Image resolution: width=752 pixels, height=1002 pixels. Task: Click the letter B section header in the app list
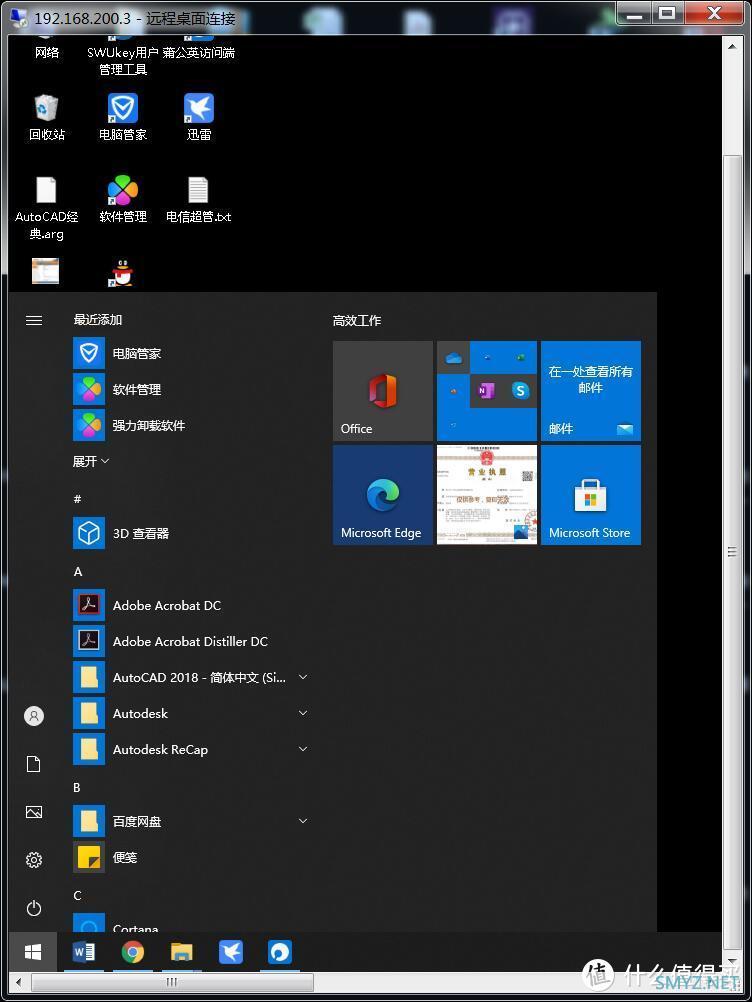77,787
